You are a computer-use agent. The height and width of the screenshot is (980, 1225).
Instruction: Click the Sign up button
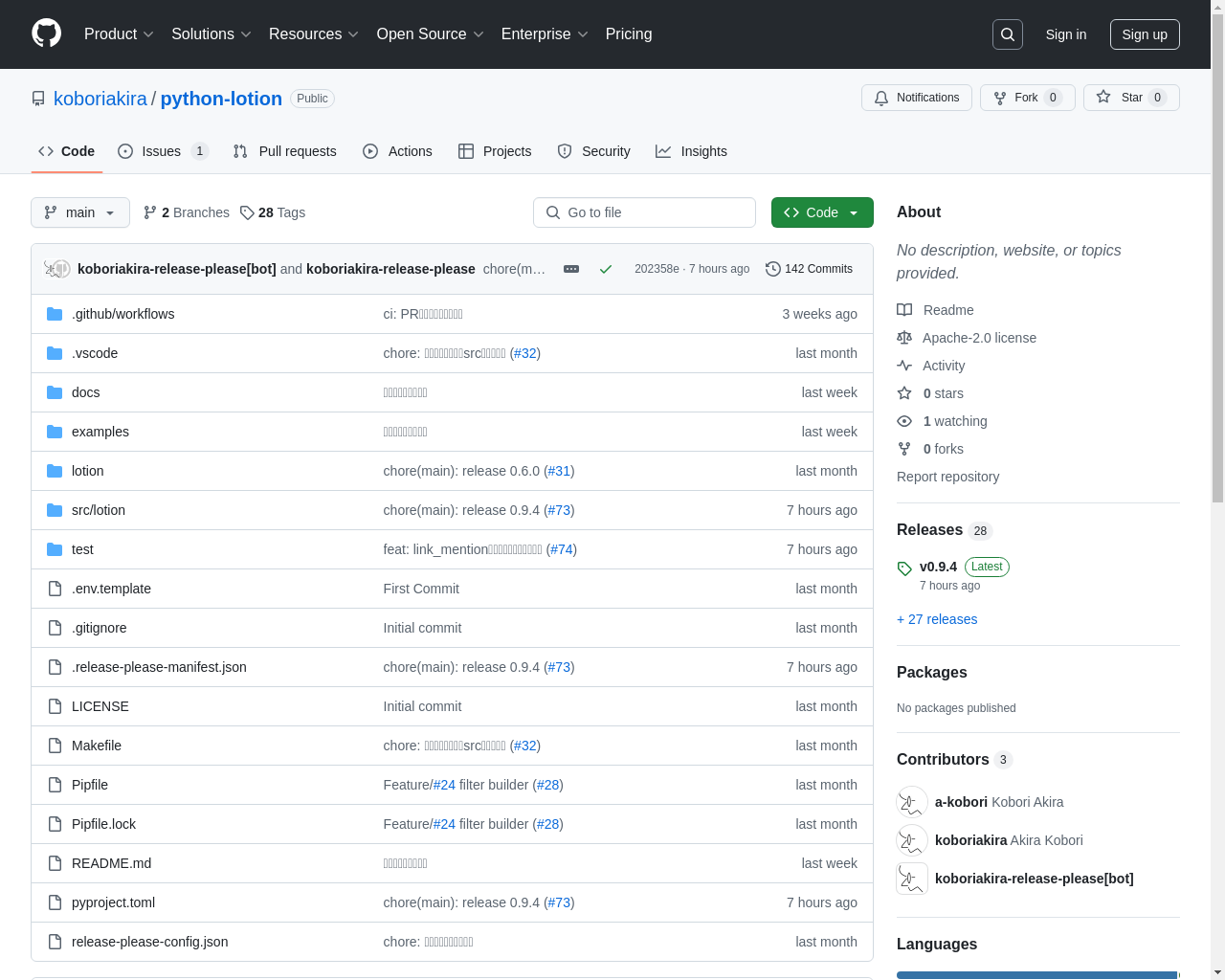point(1145,34)
